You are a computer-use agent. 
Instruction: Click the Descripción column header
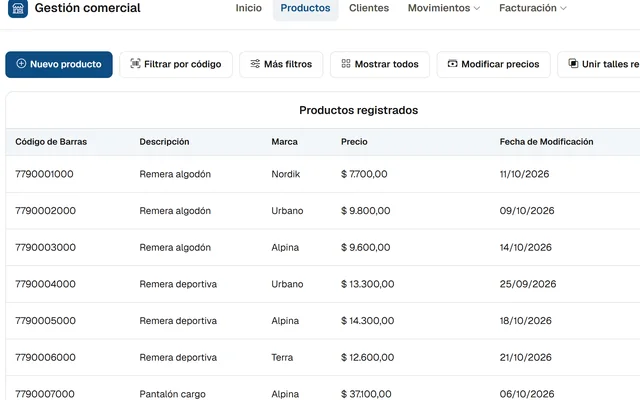click(x=164, y=142)
